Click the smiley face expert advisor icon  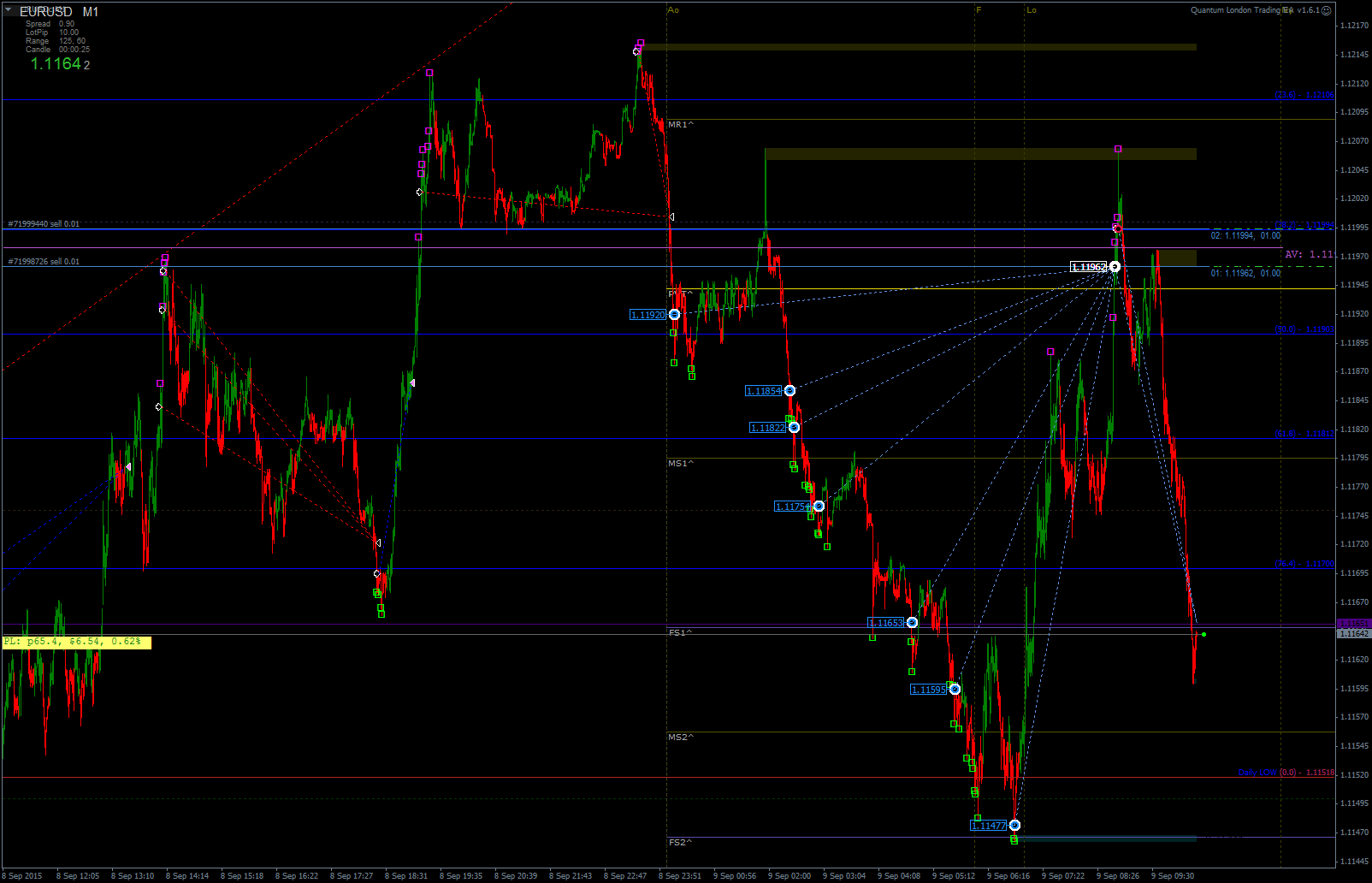click(1327, 10)
